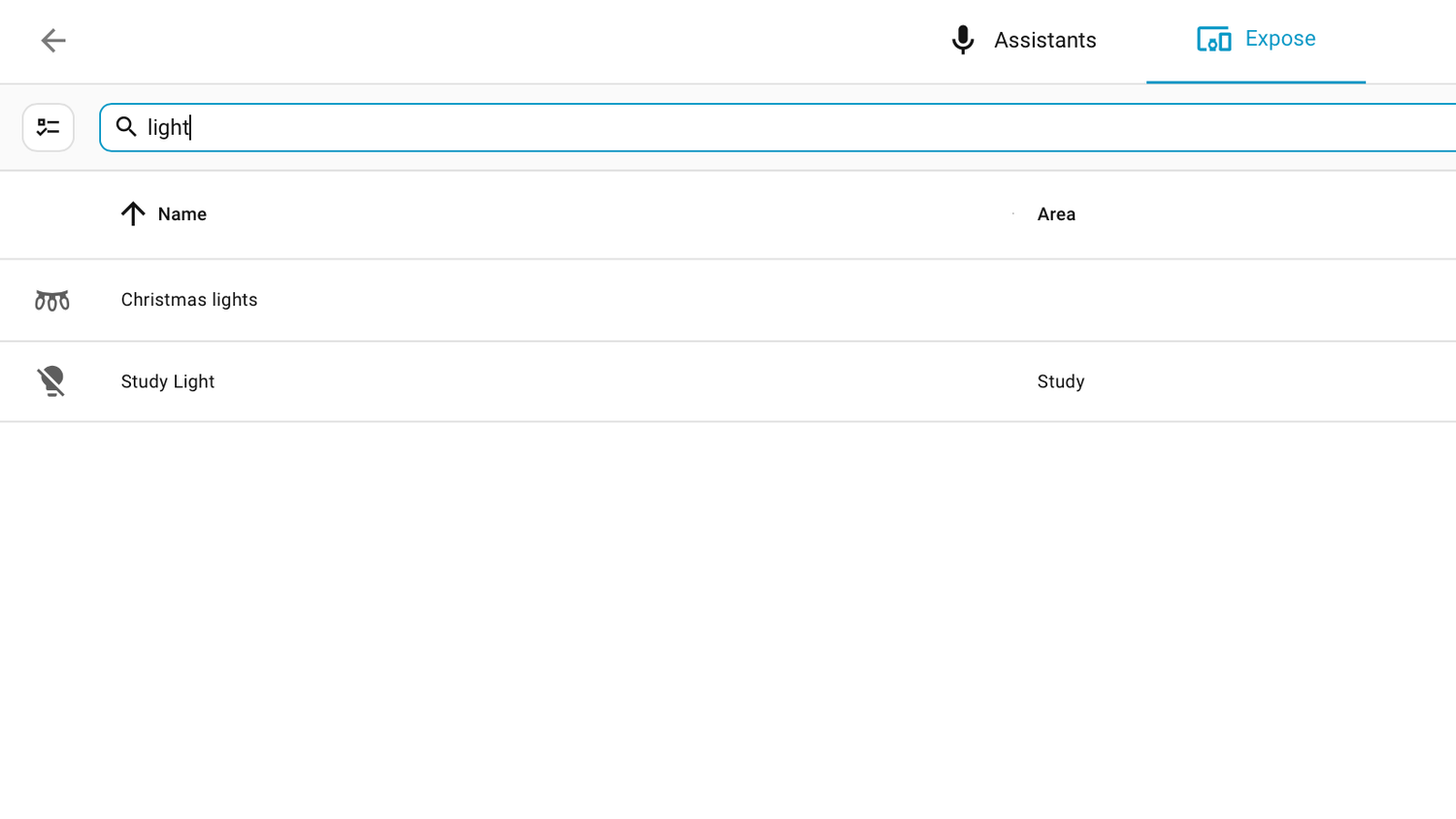1456x819 pixels.
Task: Open the Christmas lights row
Action: [728, 300]
